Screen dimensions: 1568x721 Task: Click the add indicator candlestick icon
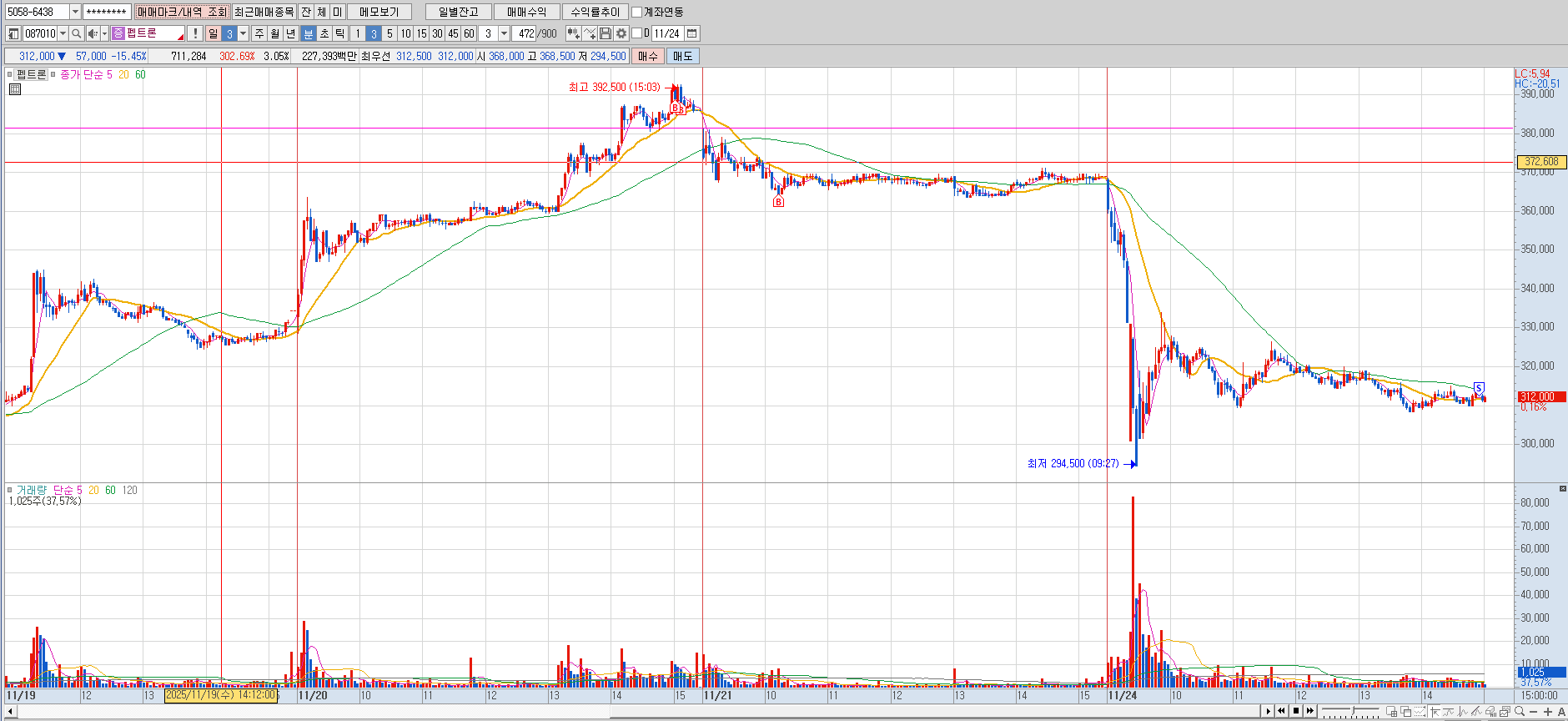(x=574, y=33)
